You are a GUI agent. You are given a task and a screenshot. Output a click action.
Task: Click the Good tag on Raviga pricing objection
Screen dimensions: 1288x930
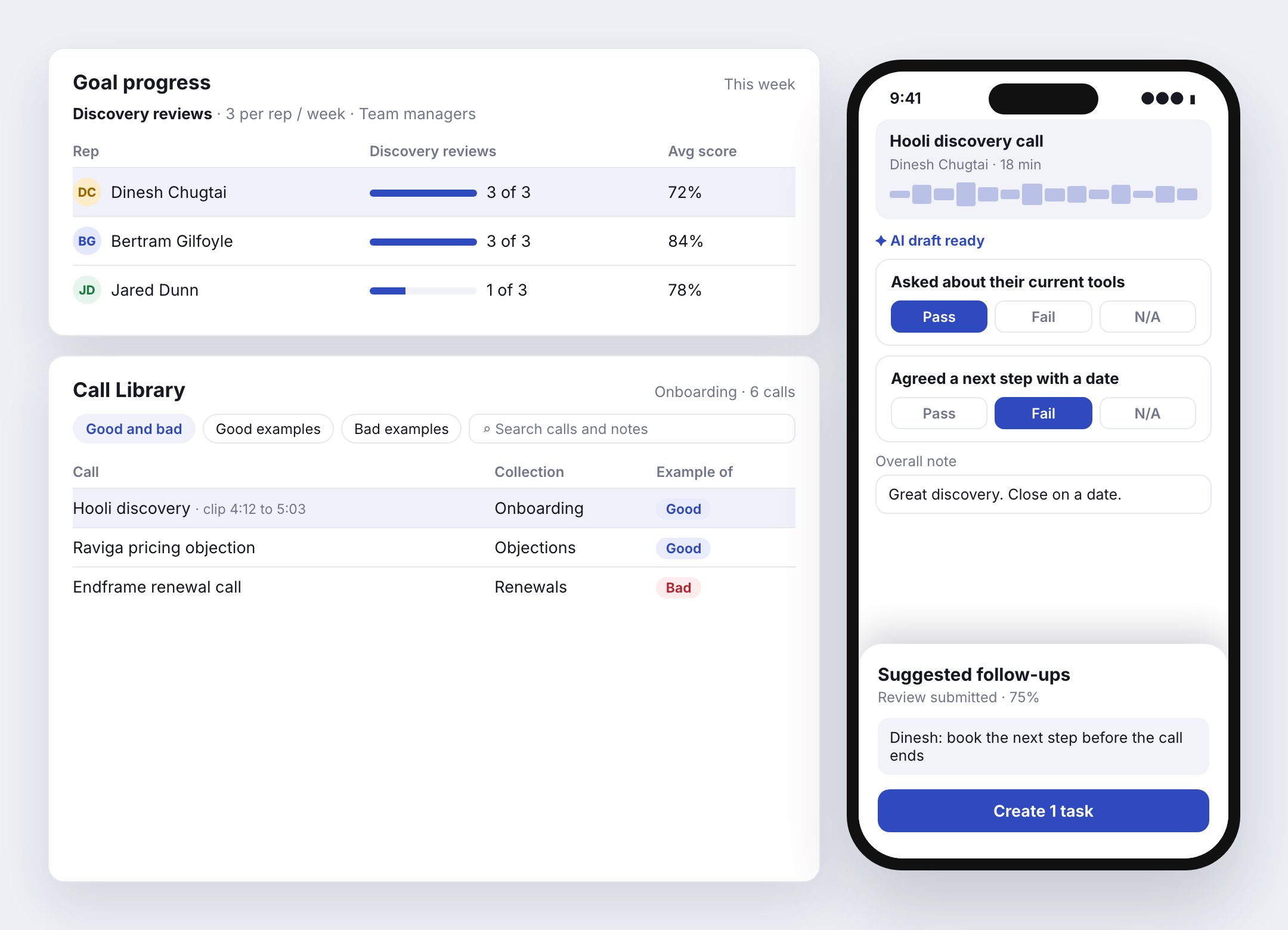(683, 548)
